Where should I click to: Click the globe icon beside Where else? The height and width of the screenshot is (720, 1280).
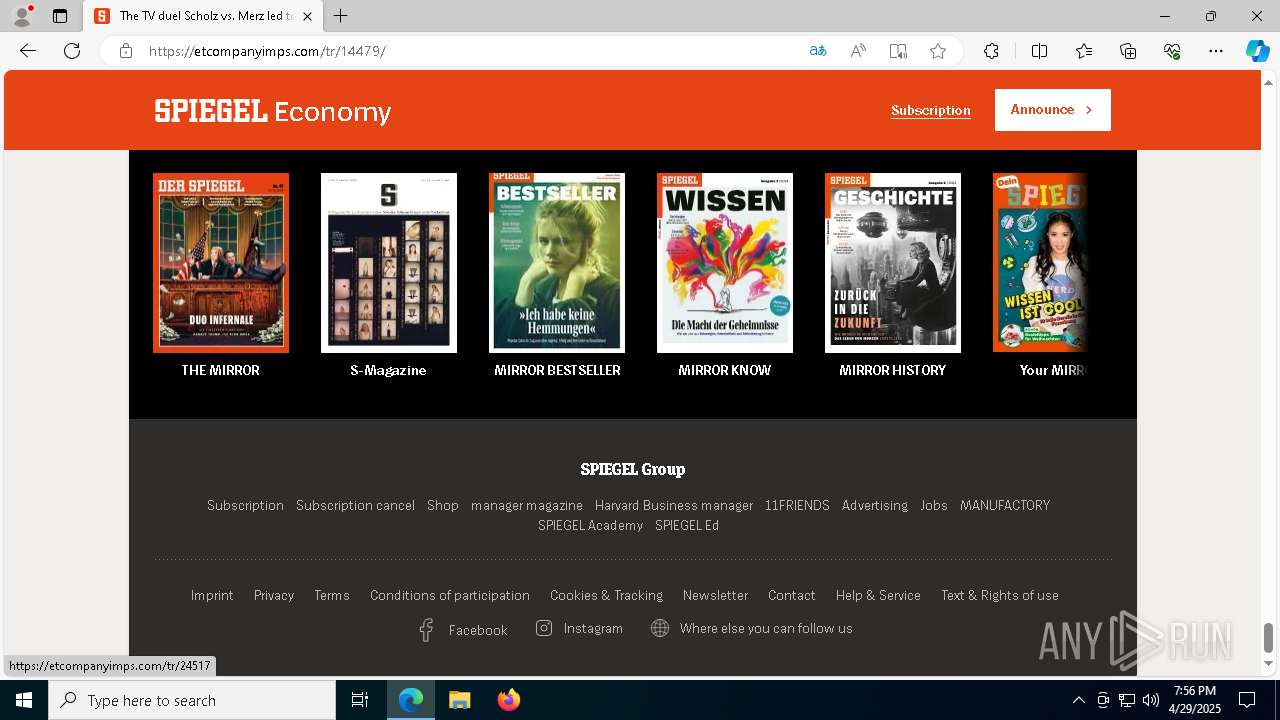[x=660, y=628]
